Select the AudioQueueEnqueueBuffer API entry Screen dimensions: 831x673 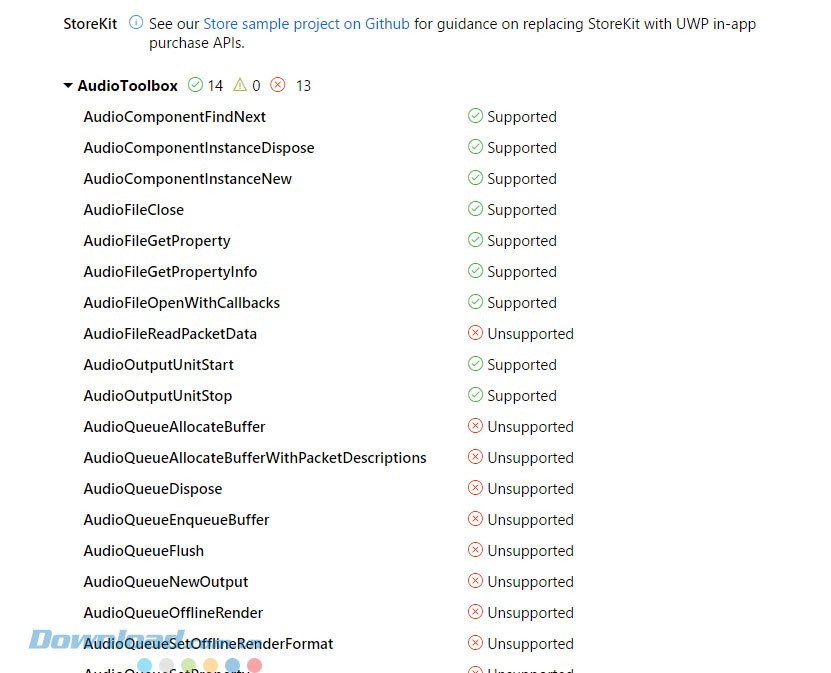(x=176, y=520)
